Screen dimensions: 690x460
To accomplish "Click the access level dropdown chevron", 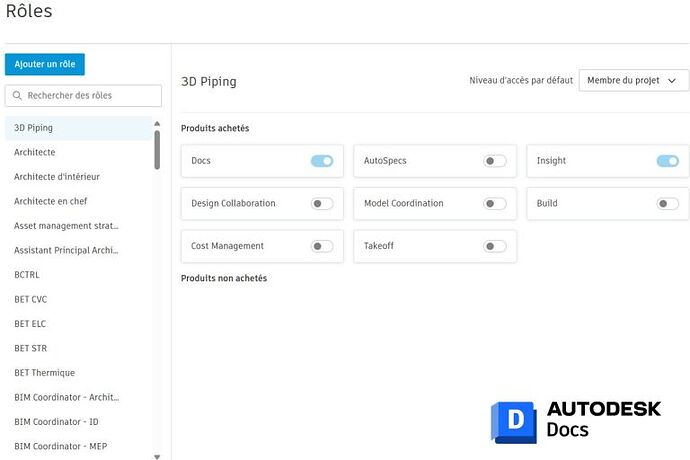I will point(672,81).
